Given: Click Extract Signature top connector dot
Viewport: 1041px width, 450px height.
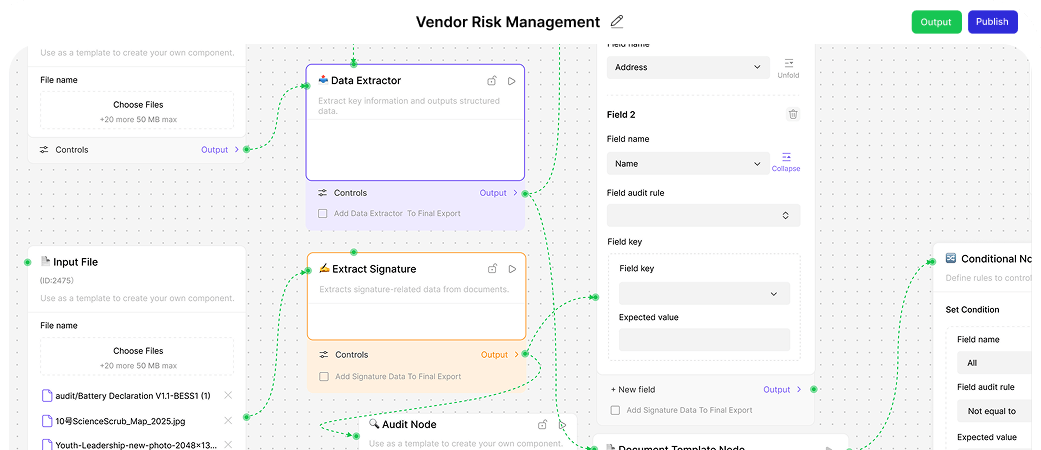Looking at the screenshot, I should [x=354, y=252].
